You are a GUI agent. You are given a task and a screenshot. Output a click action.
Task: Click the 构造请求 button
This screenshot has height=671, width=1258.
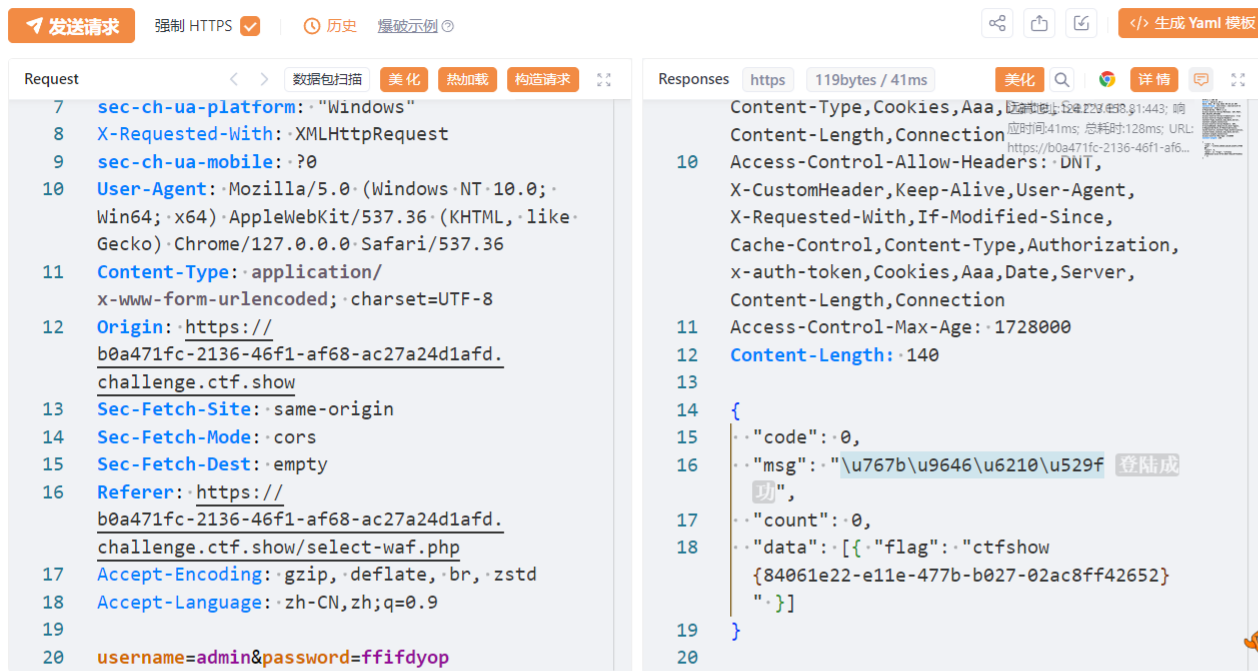pyautogui.click(x=543, y=80)
